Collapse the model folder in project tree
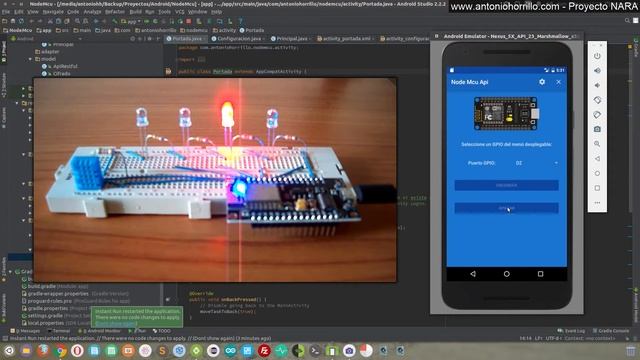The height and width of the screenshot is (360, 640). 30,59
